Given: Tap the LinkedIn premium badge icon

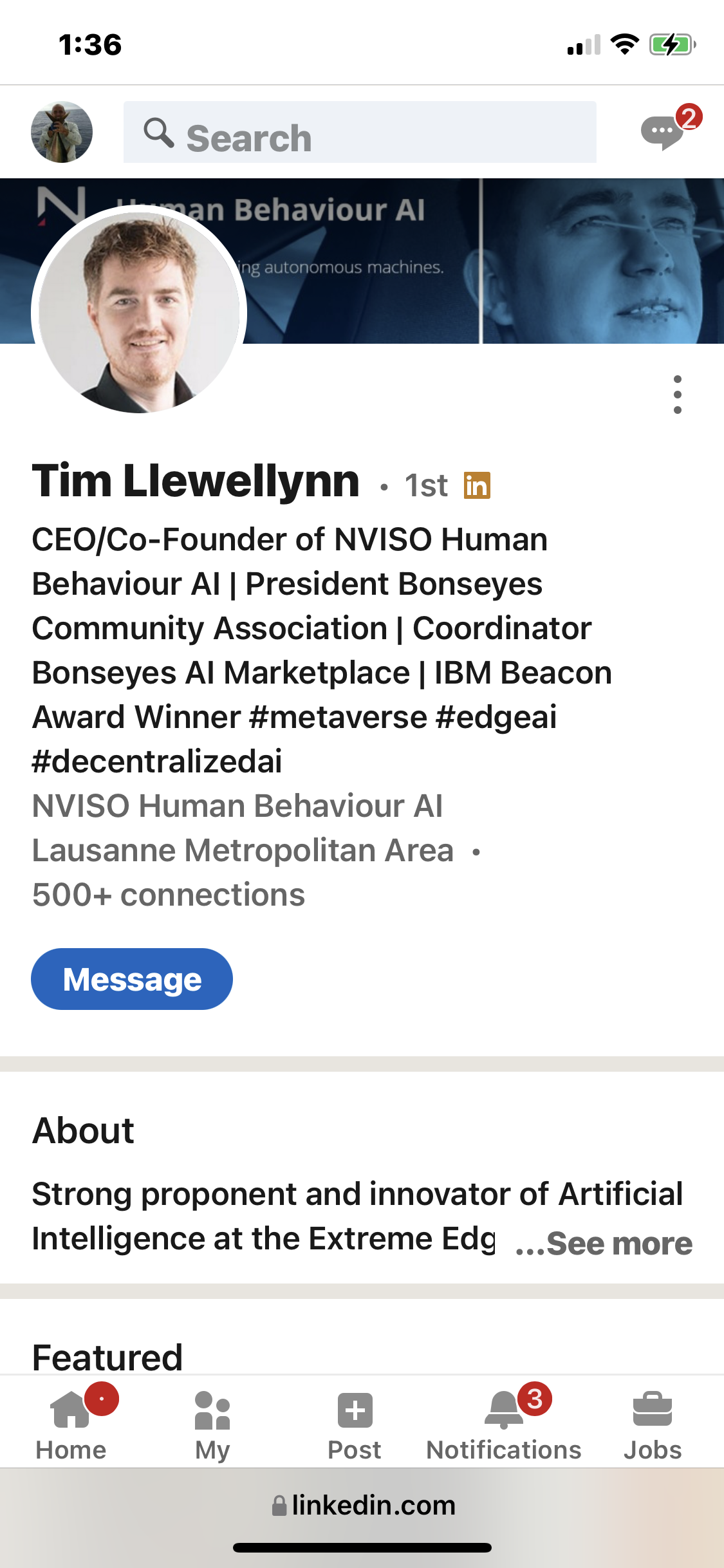Looking at the screenshot, I should point(477,485).
